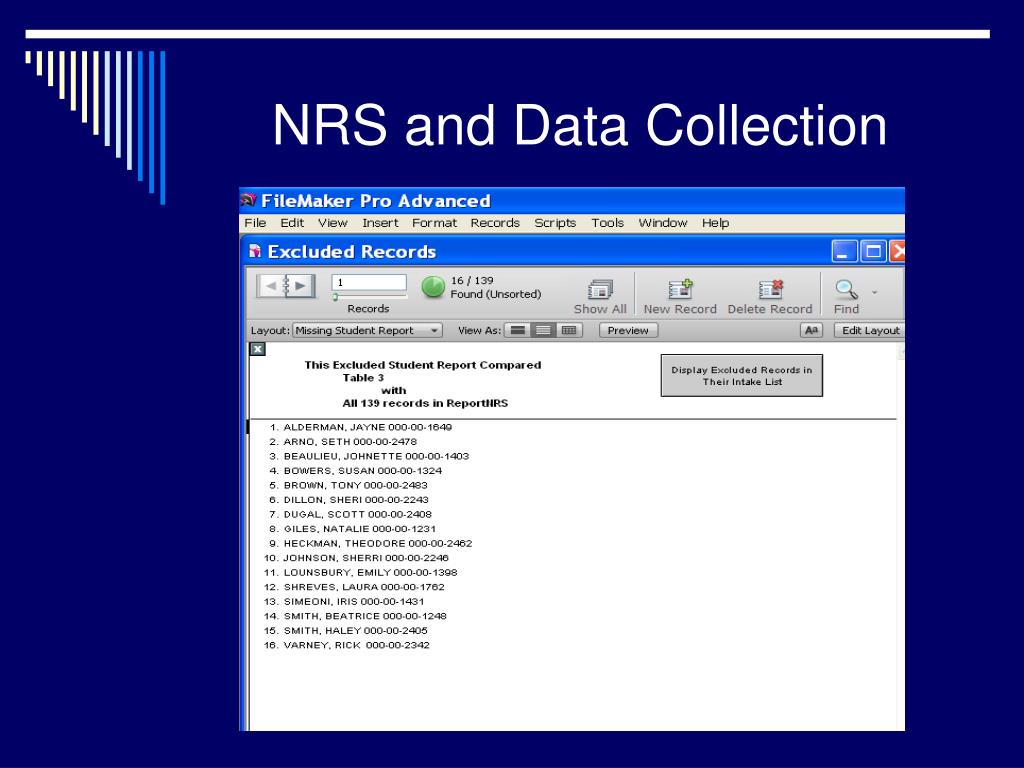Open the Scripts menu
The width and height of the screenshot is (1024, 768).
[x=555, y=223]
